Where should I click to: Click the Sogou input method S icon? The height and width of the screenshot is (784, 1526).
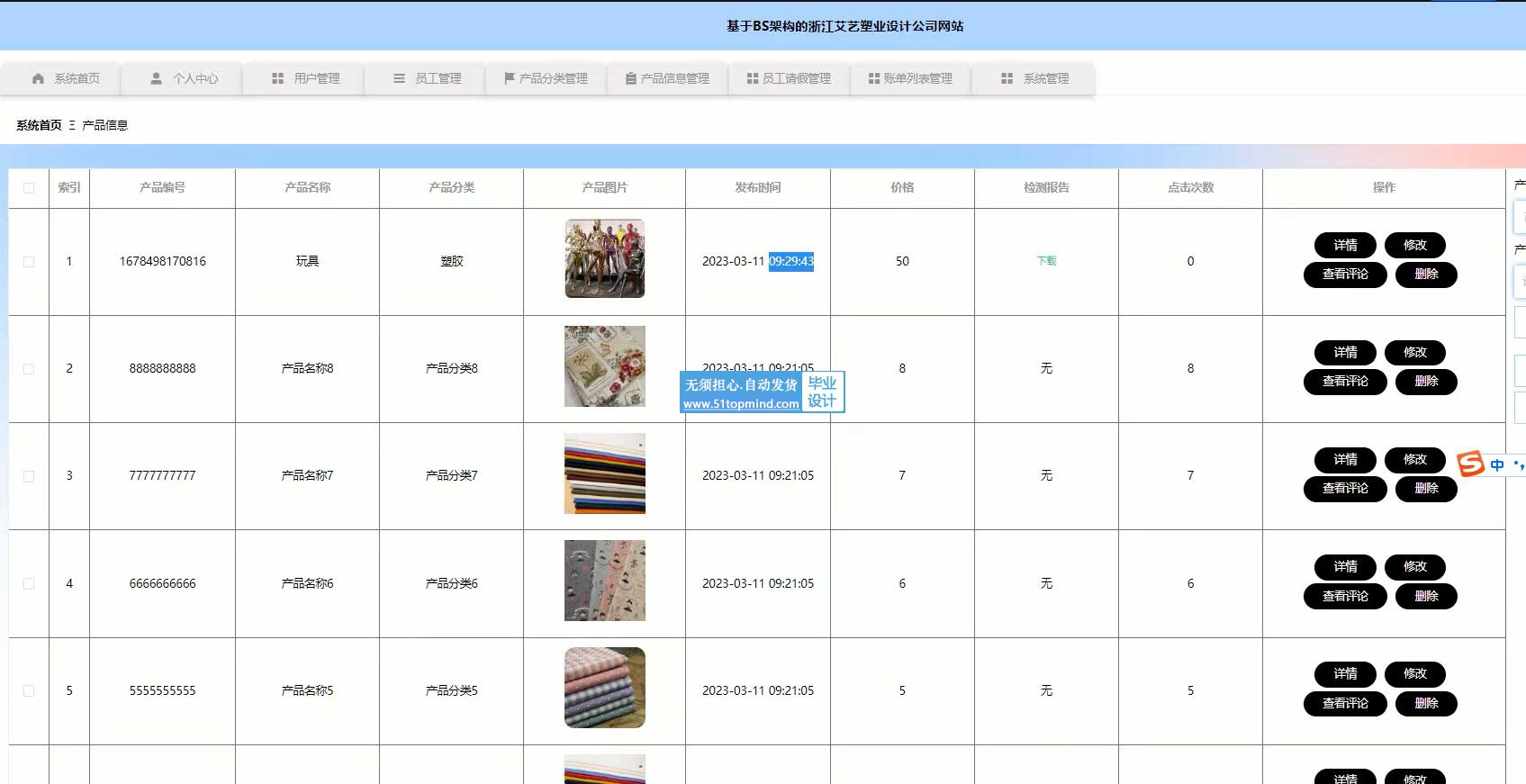click(x=1470, y=464)
